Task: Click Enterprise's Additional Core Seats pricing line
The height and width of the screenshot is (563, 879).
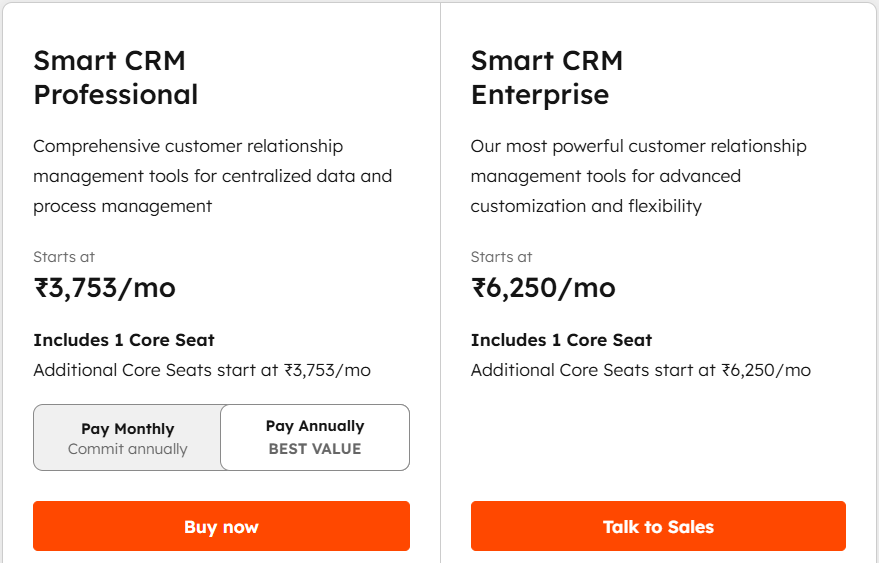Action: click(x=640, y=370)
